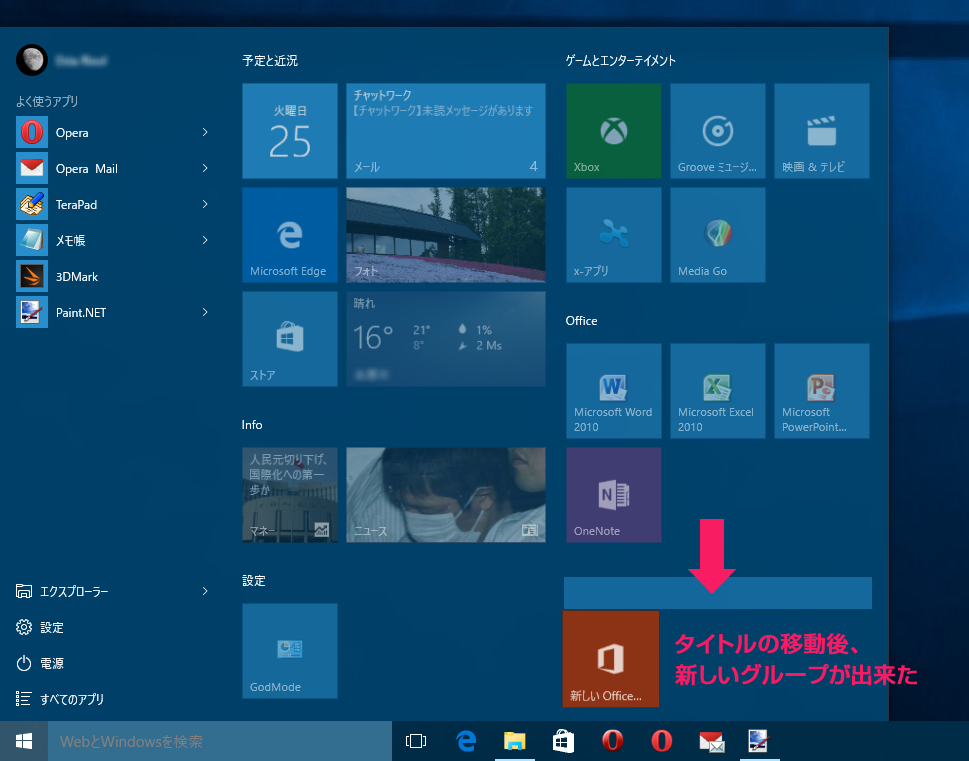Expand the メモ帳 jump list arrow
This screenshot has height=761, width=969.
[205, 240]
